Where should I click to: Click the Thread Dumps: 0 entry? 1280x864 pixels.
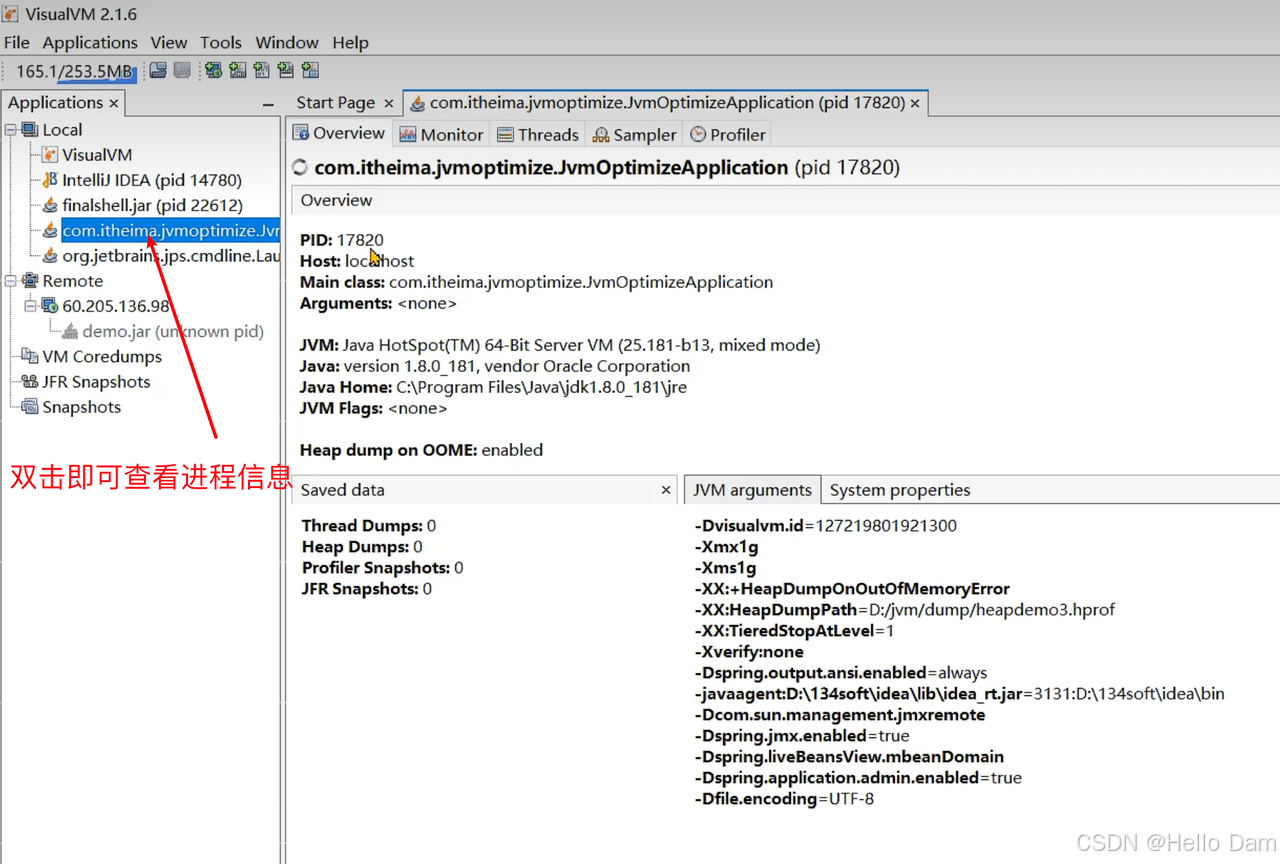click(x=369, y=526)
